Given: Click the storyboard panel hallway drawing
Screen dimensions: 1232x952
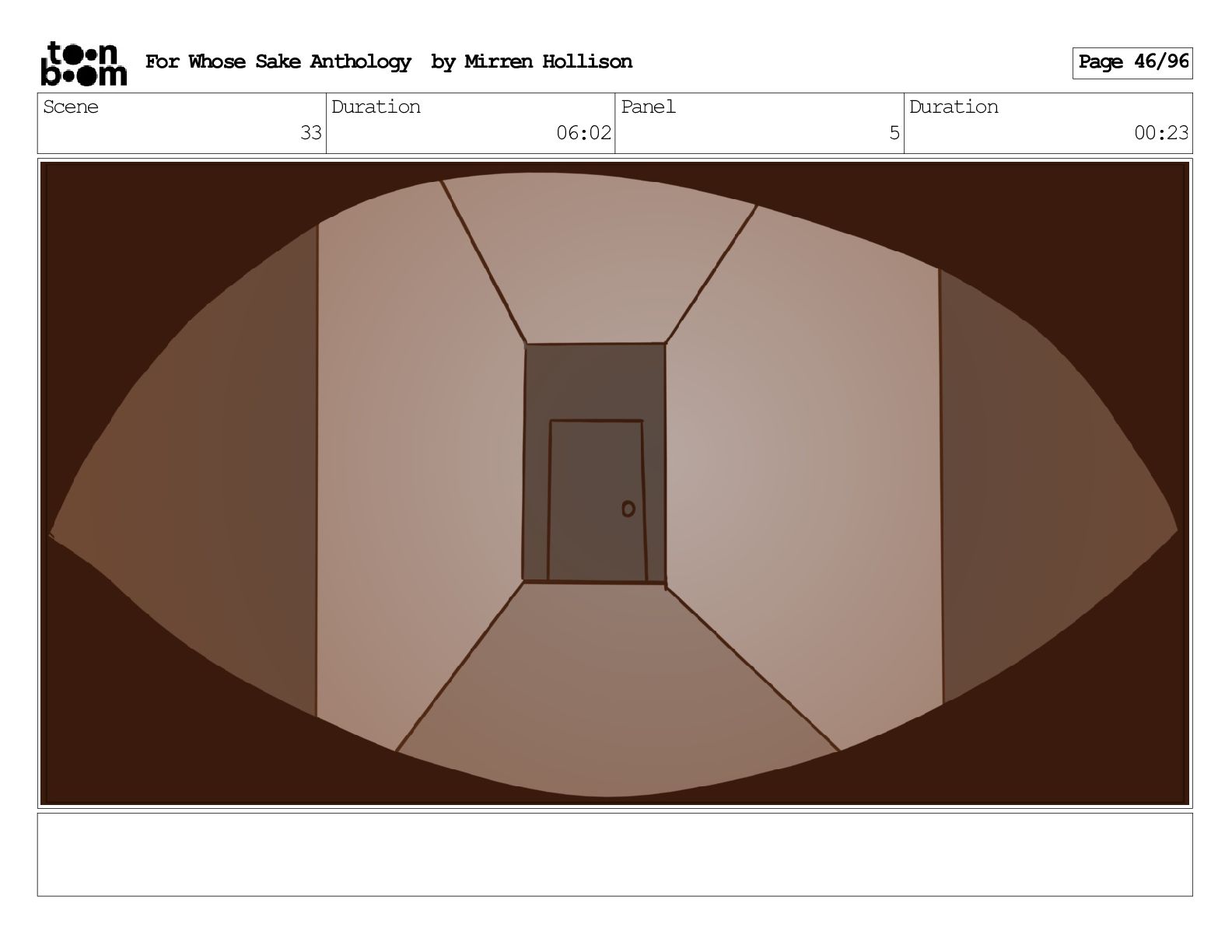Looking at the screenshot, I should (614, 483).
